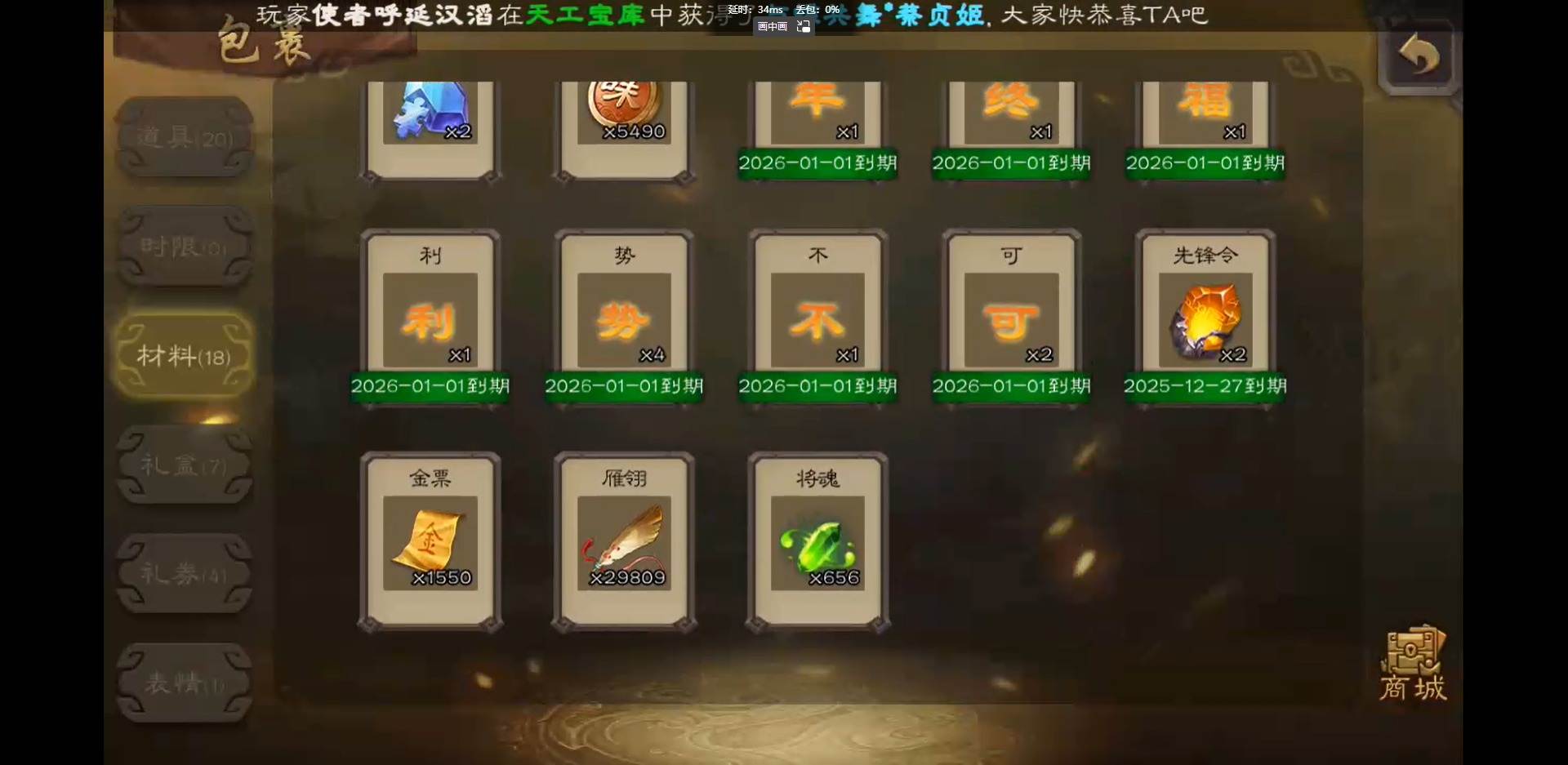Select the orange 不 character icon
The height and width of the screenshot is (765, 1568).
(x=817, y=320)
